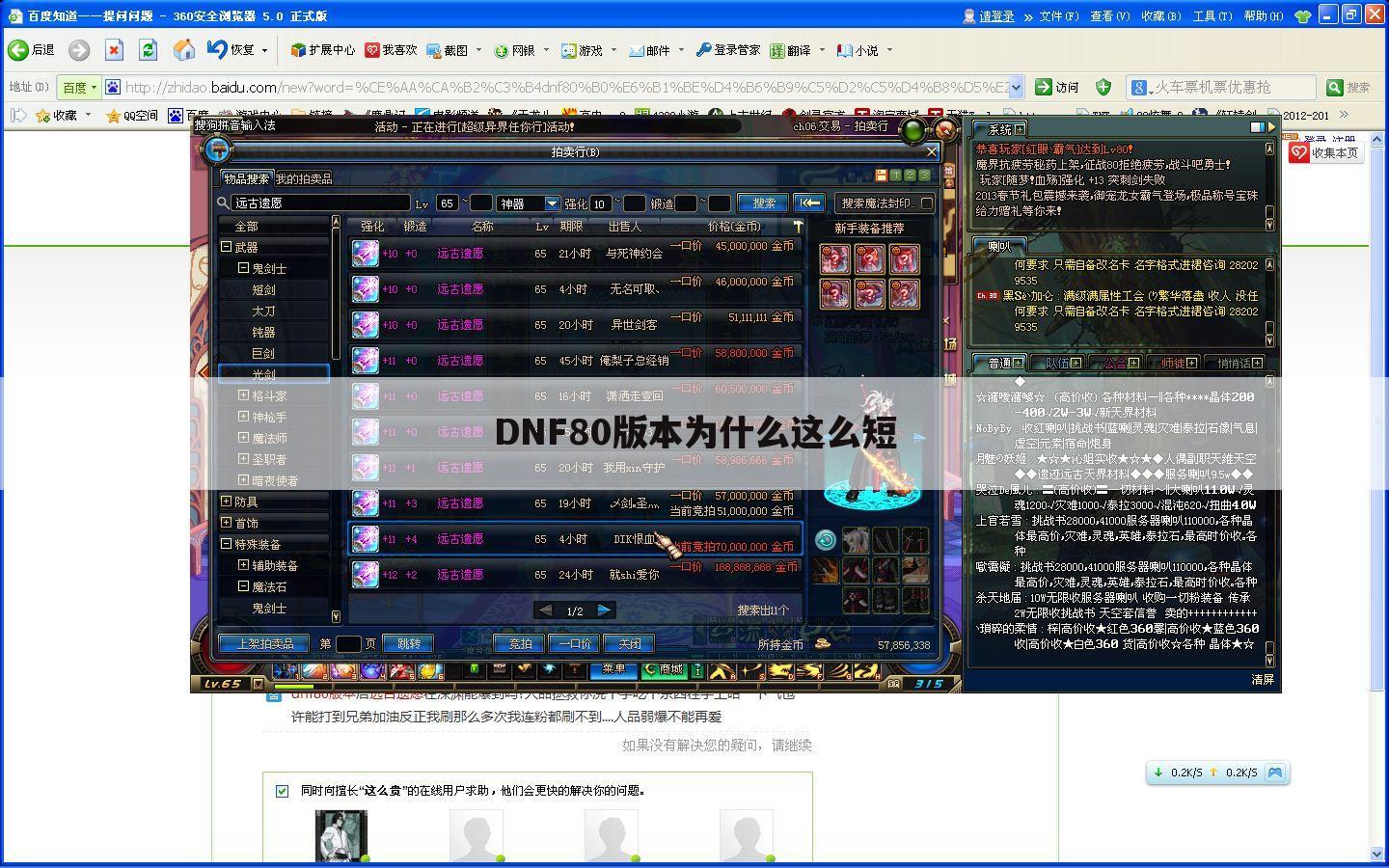Expand the 首饰 category
Screen dimensions: 1389x868
click(x=226, y=523)
